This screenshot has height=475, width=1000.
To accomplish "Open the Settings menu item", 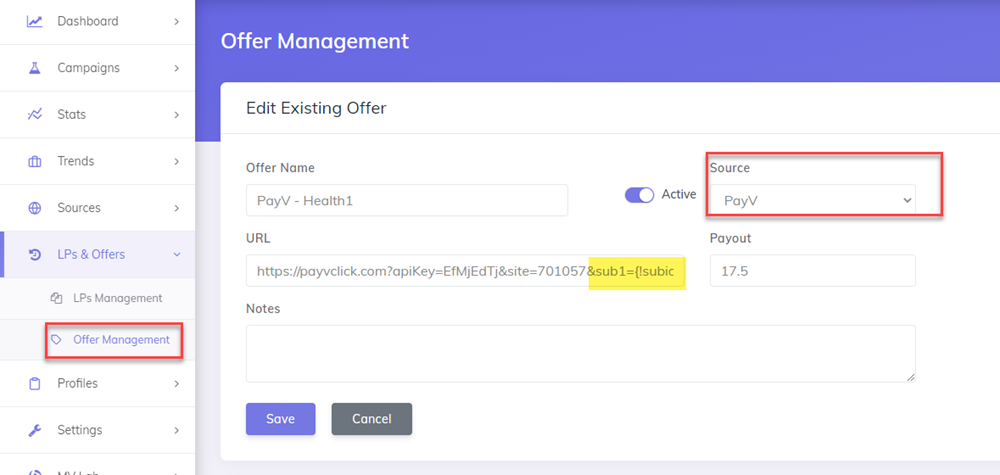I will tap(98, 430).
